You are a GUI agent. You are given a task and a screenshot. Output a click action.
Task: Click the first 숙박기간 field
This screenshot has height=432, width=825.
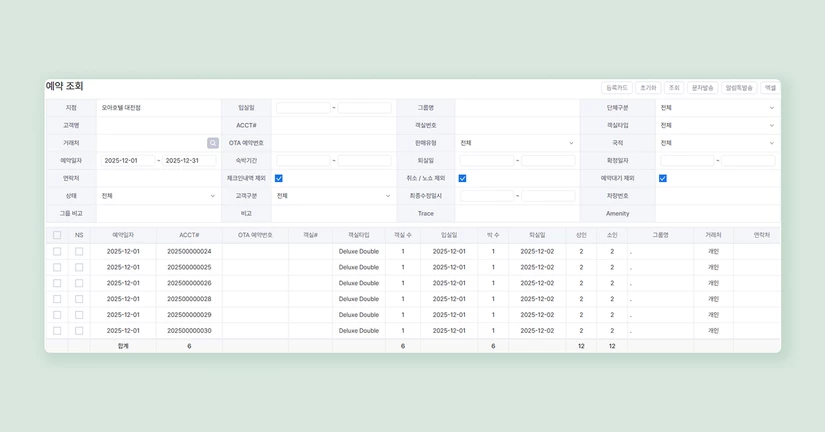click(x=303, y=160)
